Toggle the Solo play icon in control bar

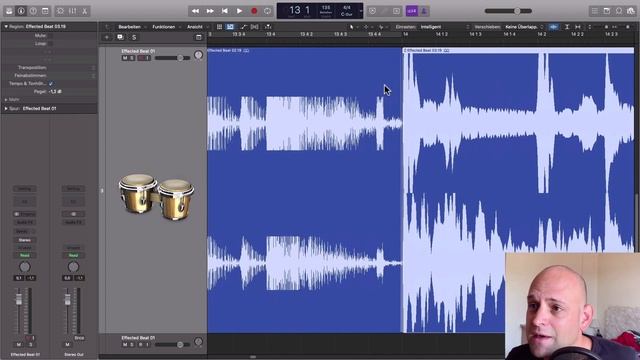396,11
